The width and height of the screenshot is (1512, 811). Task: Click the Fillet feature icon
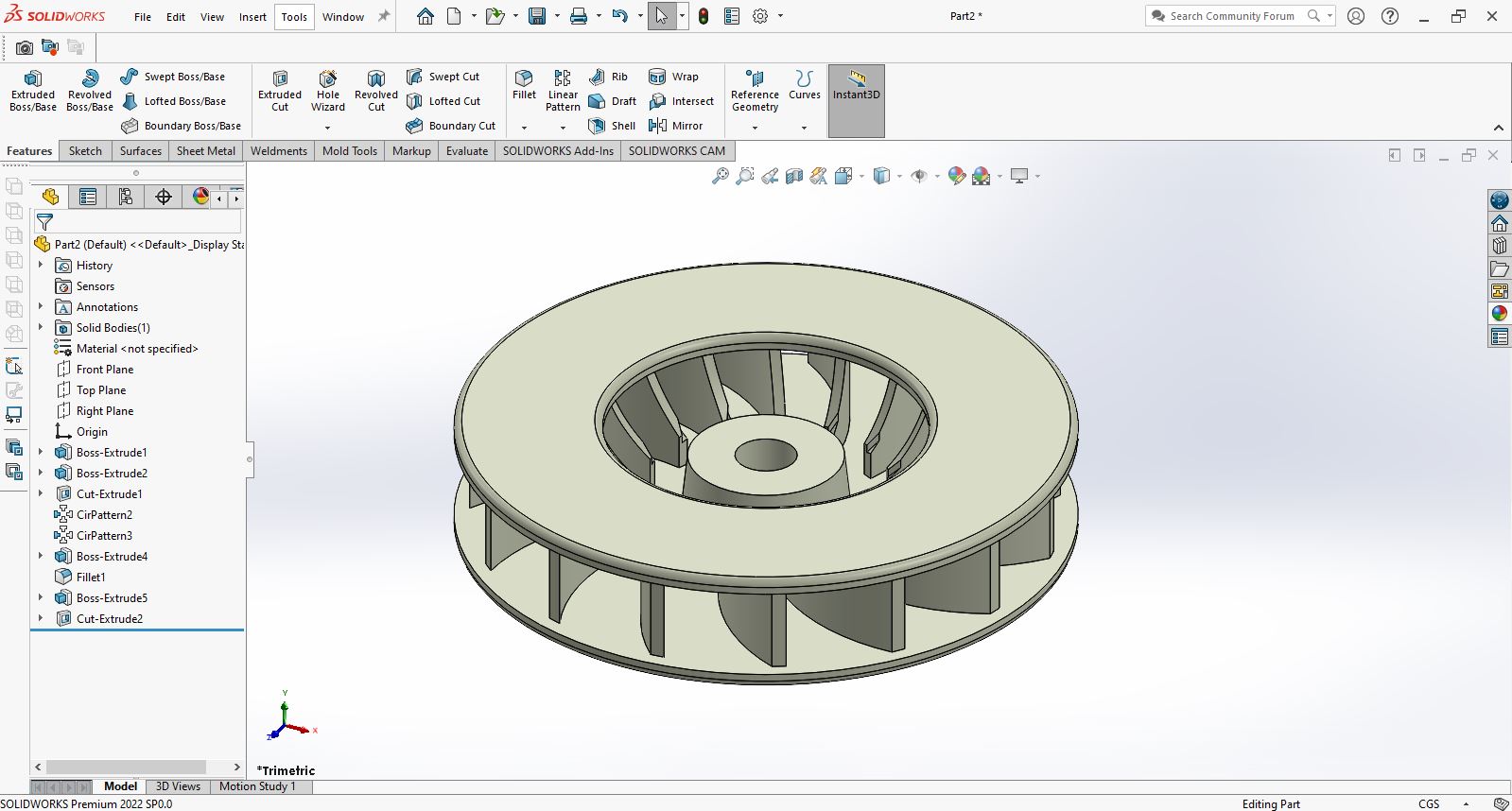(524, 83)
